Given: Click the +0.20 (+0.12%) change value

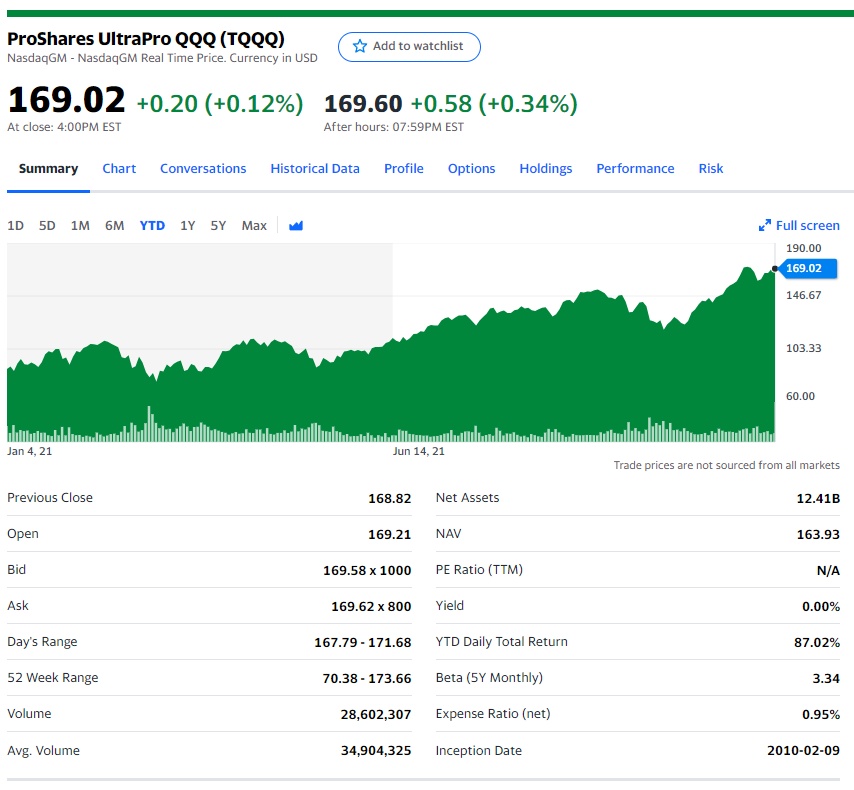Looking at the screenshot, I should click(219, 104).
